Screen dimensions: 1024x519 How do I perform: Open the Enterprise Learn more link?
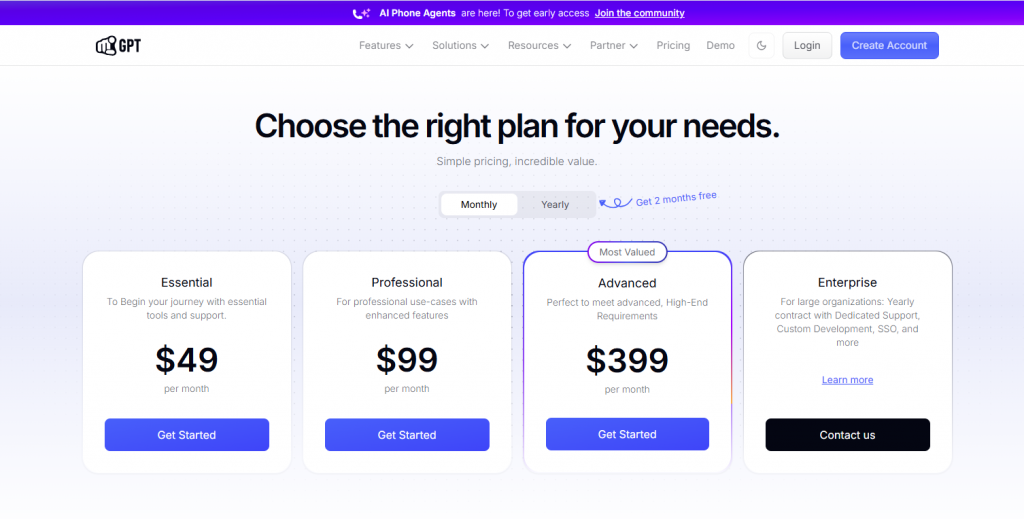[847, 380]
